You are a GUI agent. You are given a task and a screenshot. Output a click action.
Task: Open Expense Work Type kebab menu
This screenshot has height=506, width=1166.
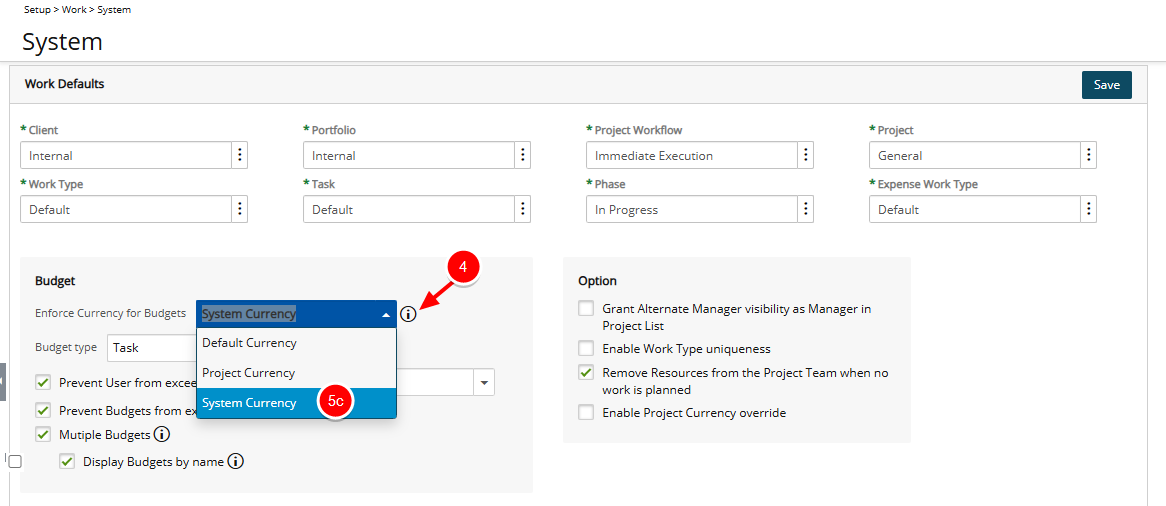[x=1089, y=209]
